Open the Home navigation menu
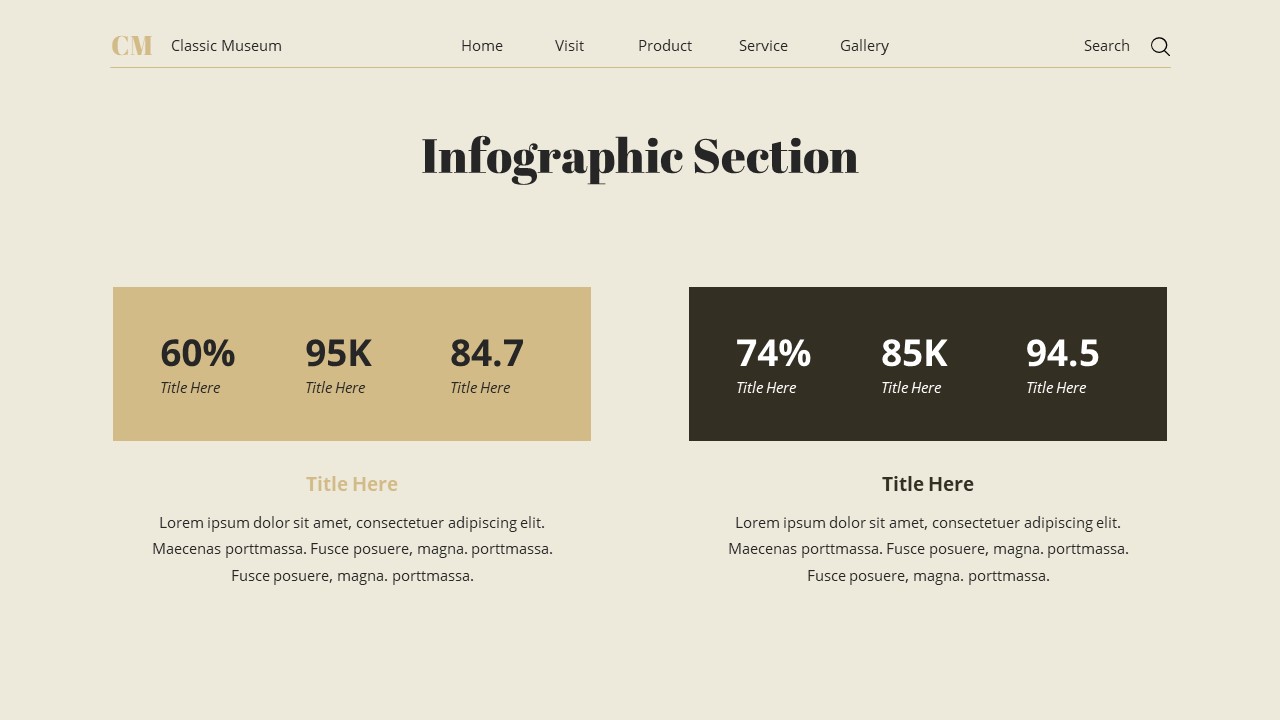The width and height of the screenshot is (1280, 720). tap(482, 45)
